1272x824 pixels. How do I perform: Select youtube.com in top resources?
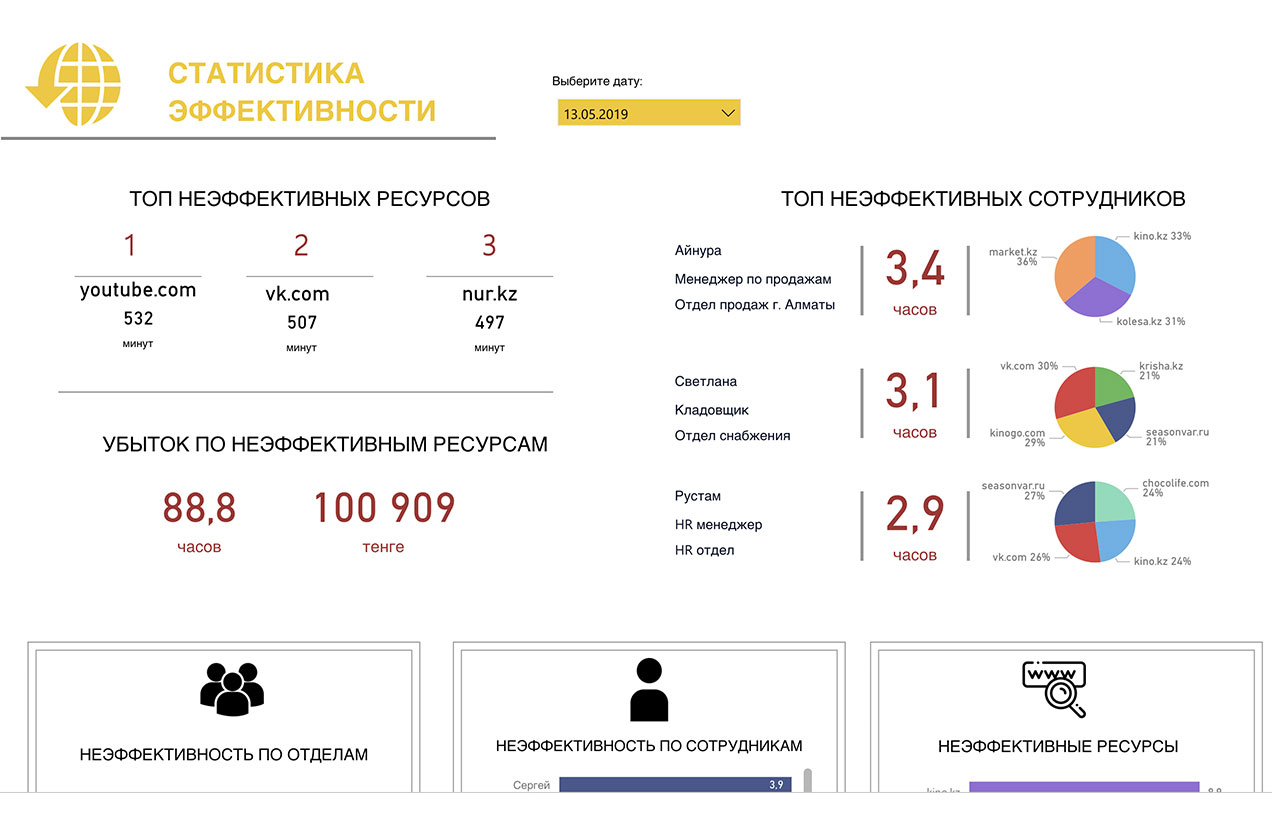pos(138,291)
